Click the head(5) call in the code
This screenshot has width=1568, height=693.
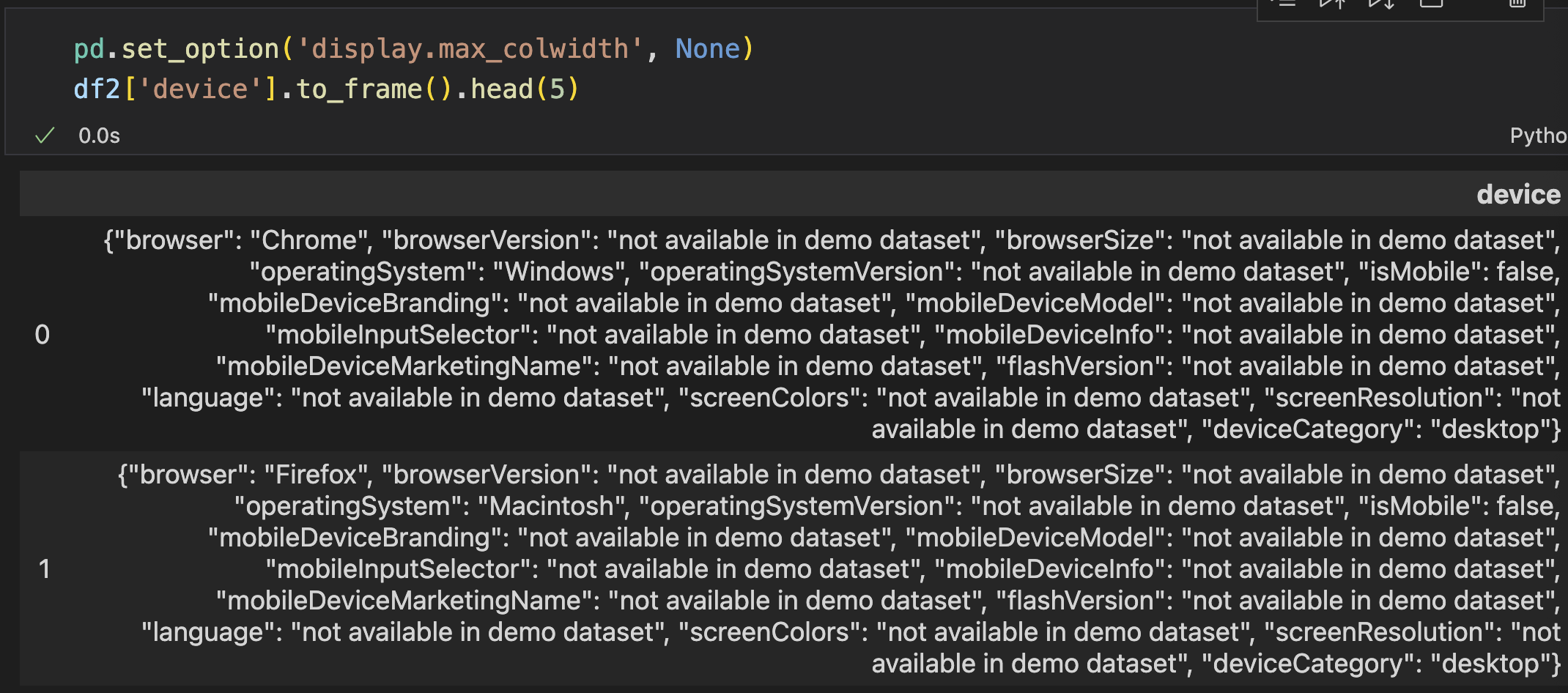click(x=524, y=89)
